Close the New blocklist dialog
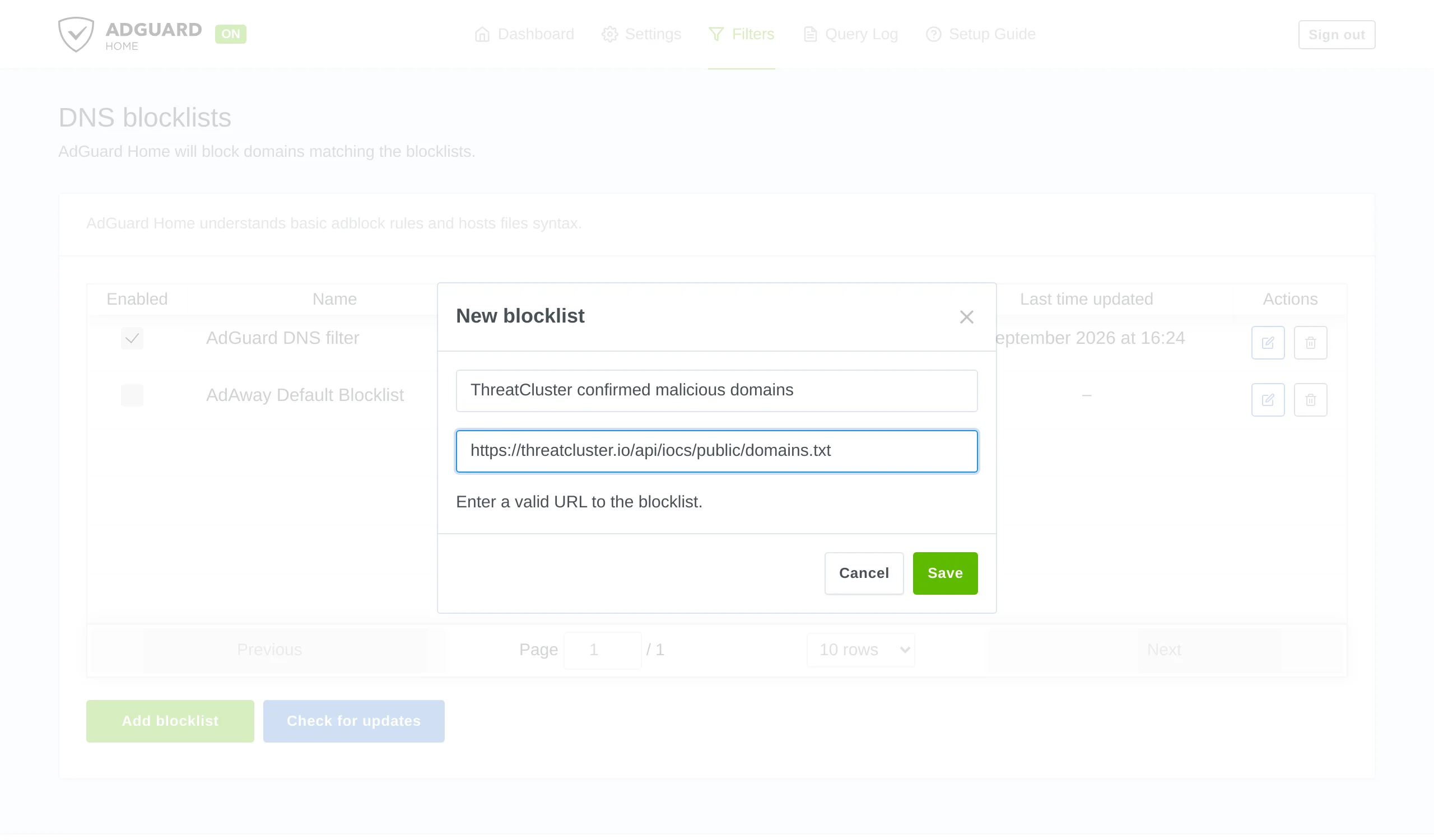1434x840 pixels. [966, 317]
